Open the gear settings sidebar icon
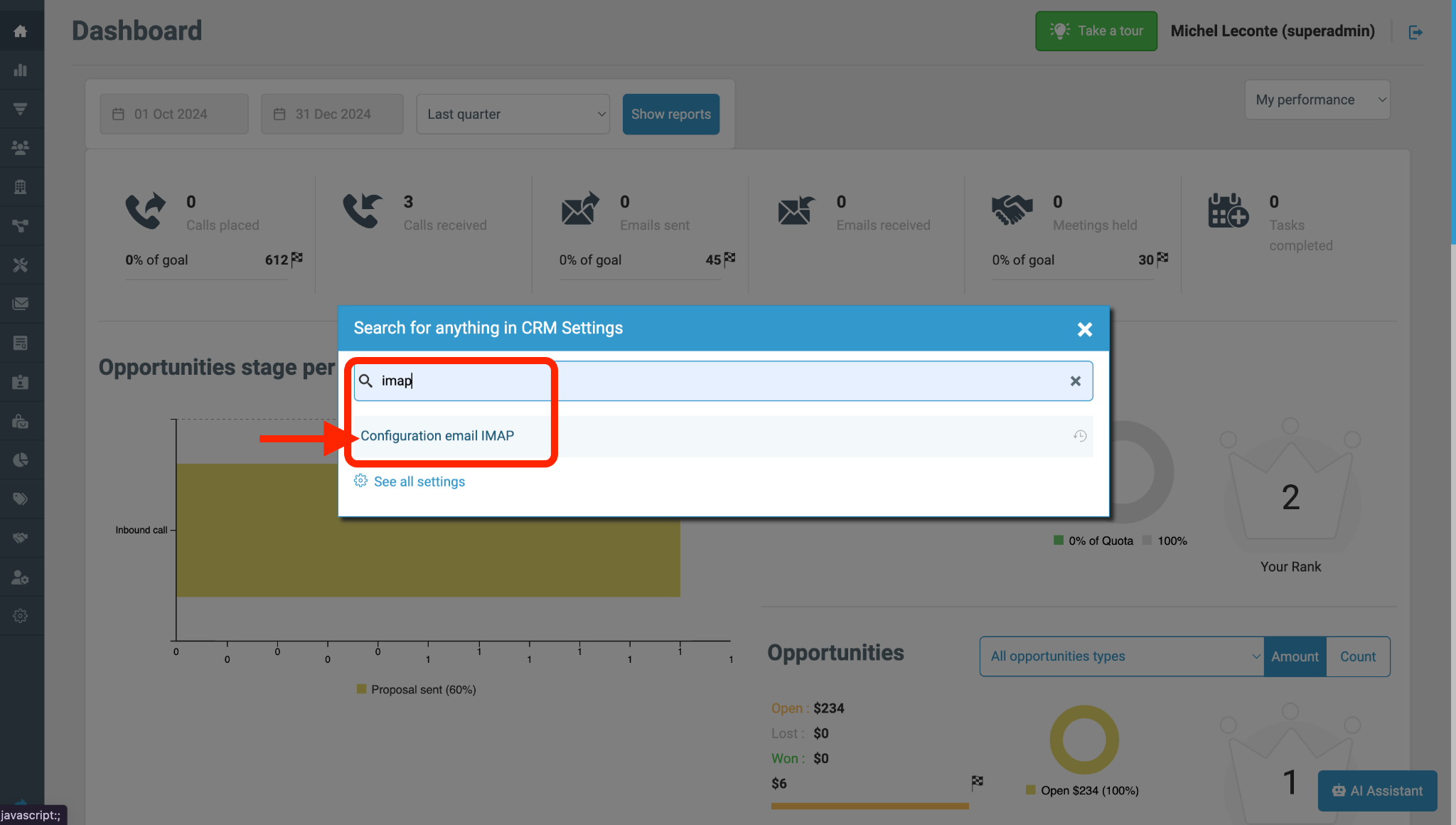This screenshot has height=825, width=1456. tap(21, 616)
